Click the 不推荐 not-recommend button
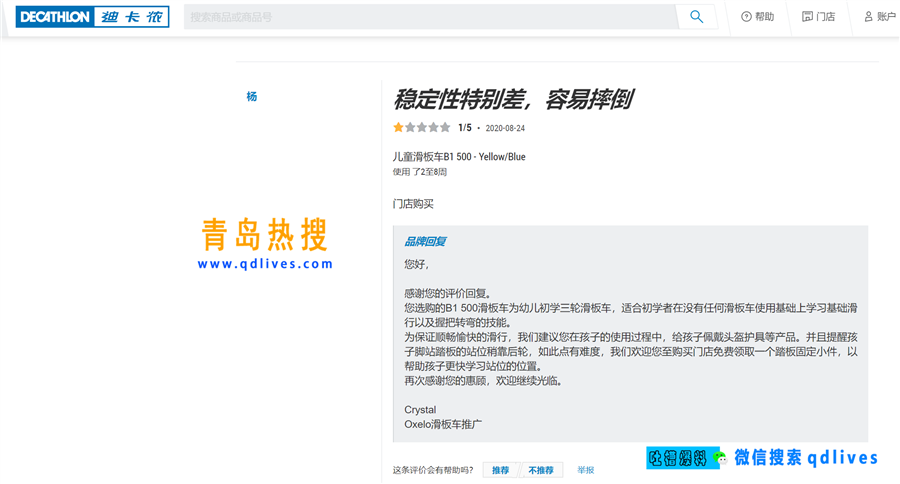900x484 pixels. click(x=541, y=470)
